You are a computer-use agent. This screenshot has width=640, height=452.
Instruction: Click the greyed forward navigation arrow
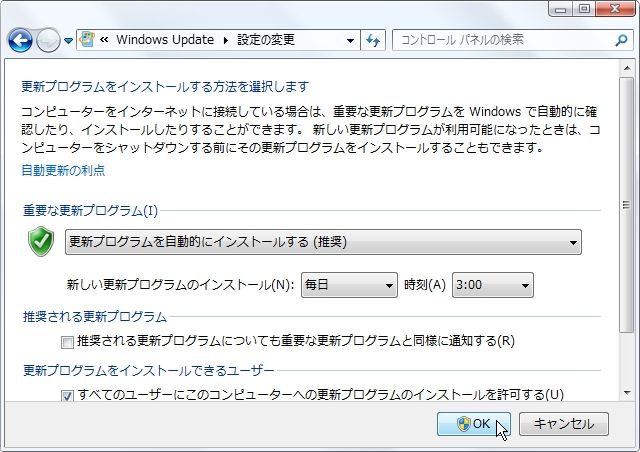click(x=48, y=40)
